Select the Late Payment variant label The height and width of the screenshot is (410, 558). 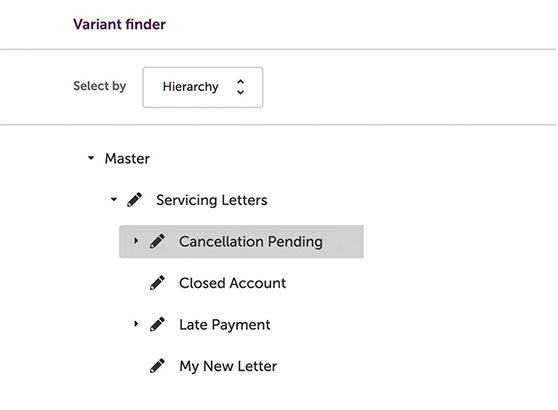225,325
